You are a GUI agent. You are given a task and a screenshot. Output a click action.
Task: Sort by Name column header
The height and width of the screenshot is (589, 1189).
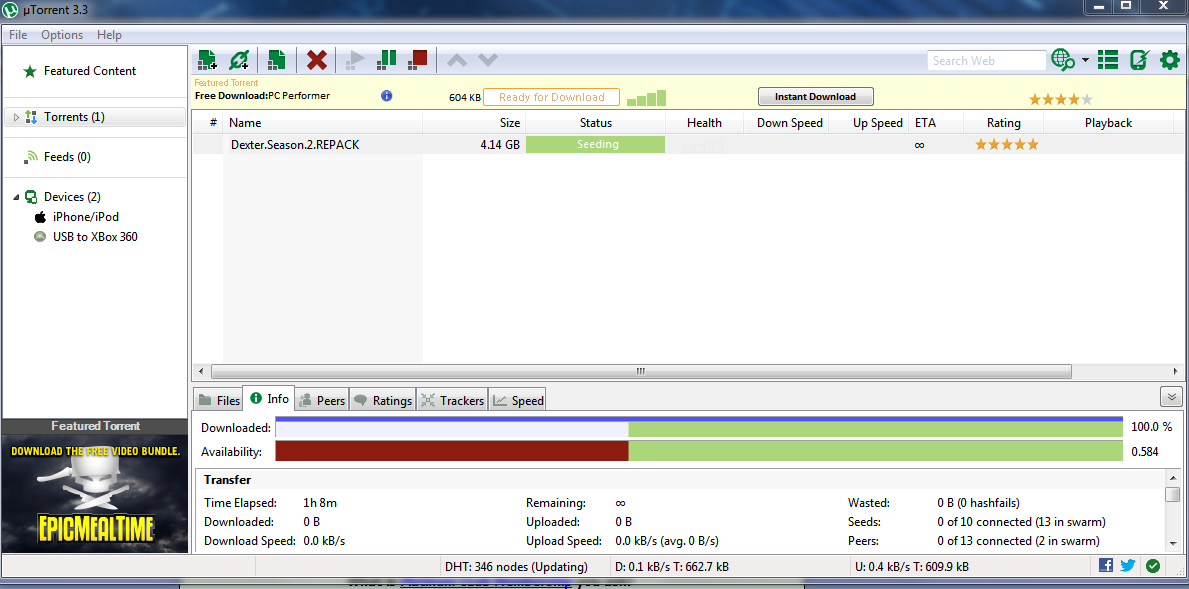click(323, 123)
